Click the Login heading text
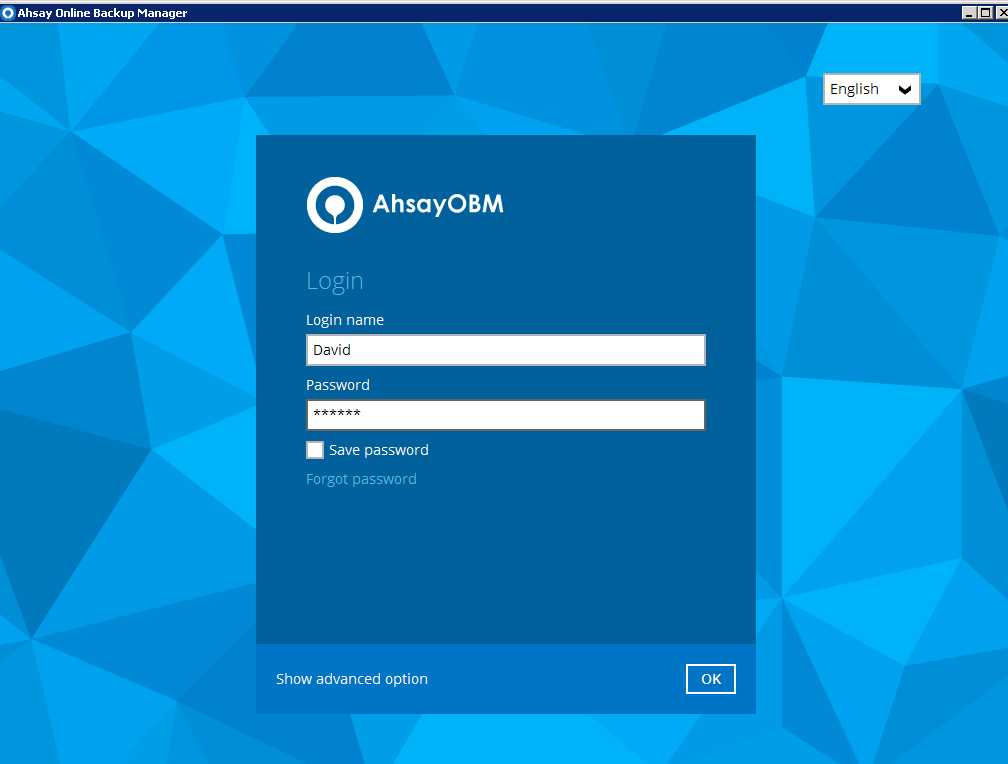 [x=334, y=281]
